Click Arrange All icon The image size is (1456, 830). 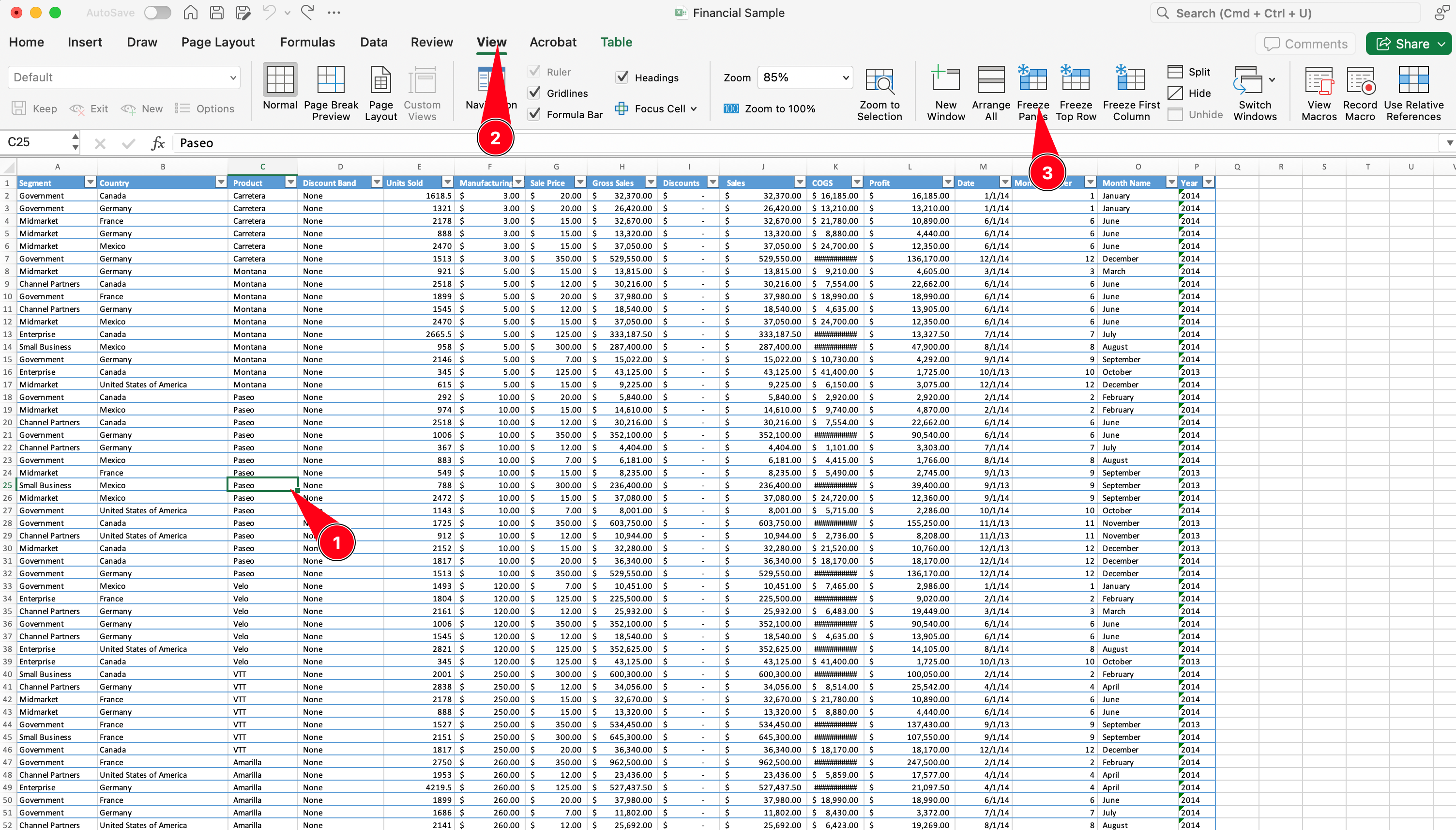tap(991, 80)
